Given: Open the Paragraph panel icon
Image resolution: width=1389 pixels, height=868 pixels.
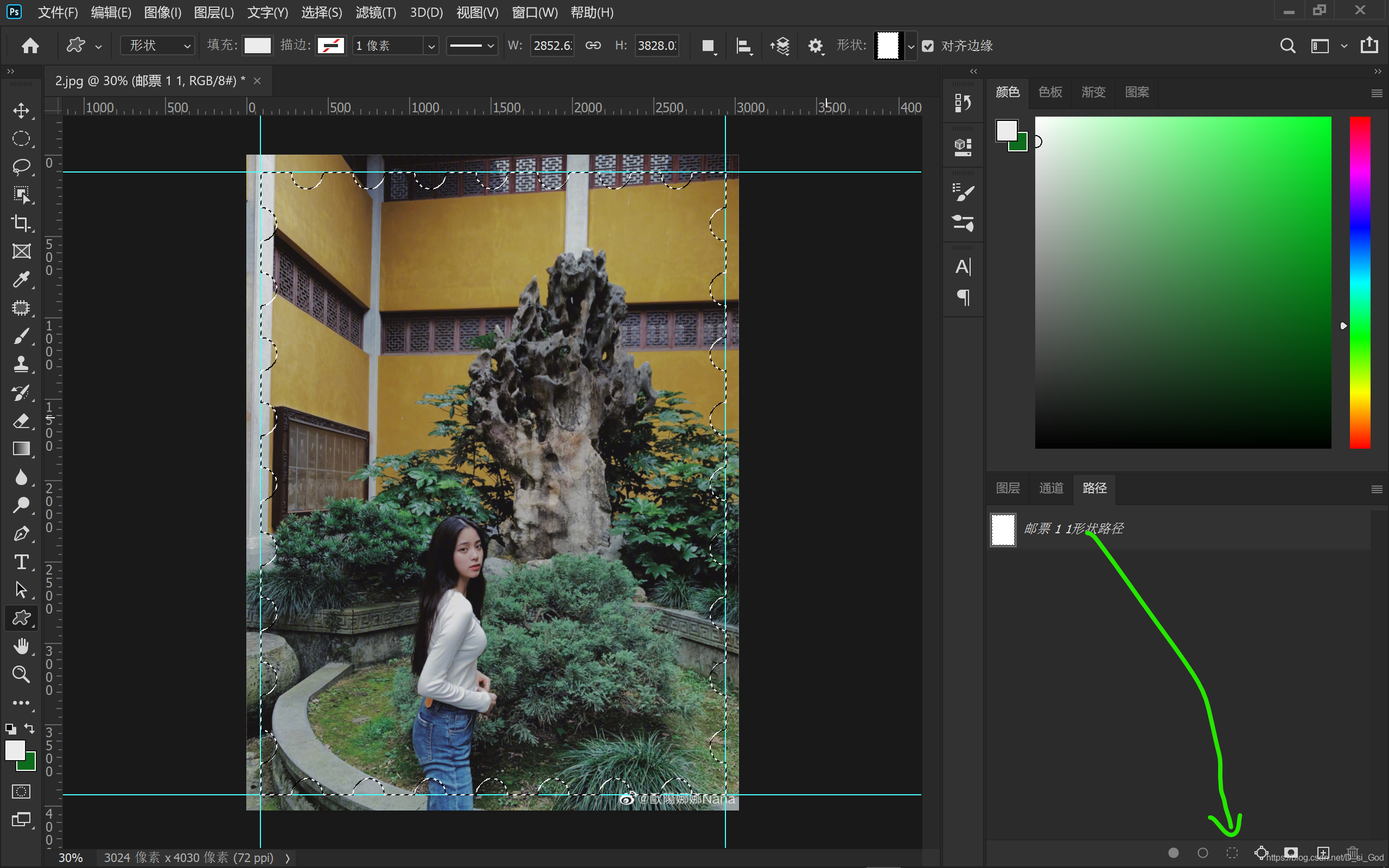Looking at the screenshot, I should tap(963, 297).
